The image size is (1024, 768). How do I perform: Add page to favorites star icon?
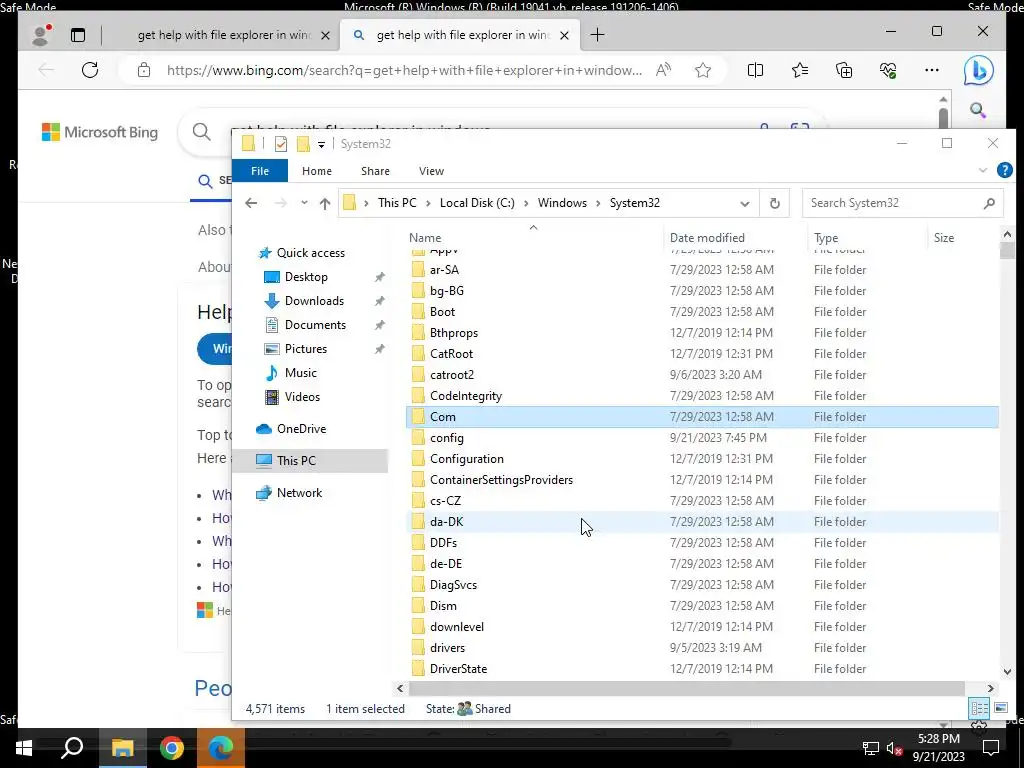703,70
